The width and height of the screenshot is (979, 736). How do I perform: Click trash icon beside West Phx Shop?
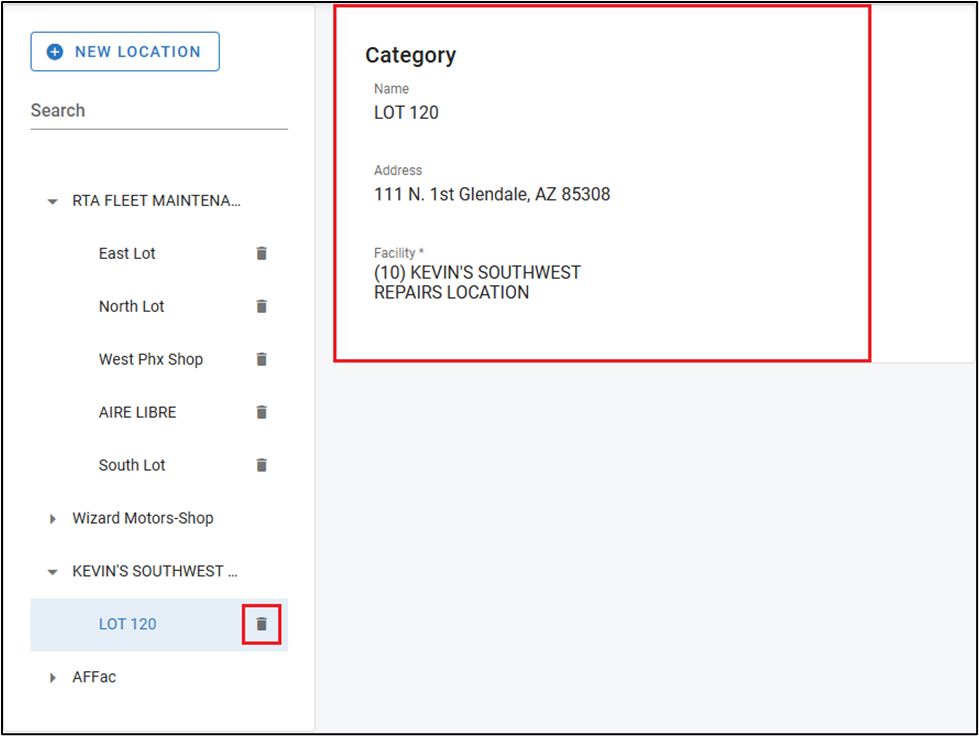(262, 359)
